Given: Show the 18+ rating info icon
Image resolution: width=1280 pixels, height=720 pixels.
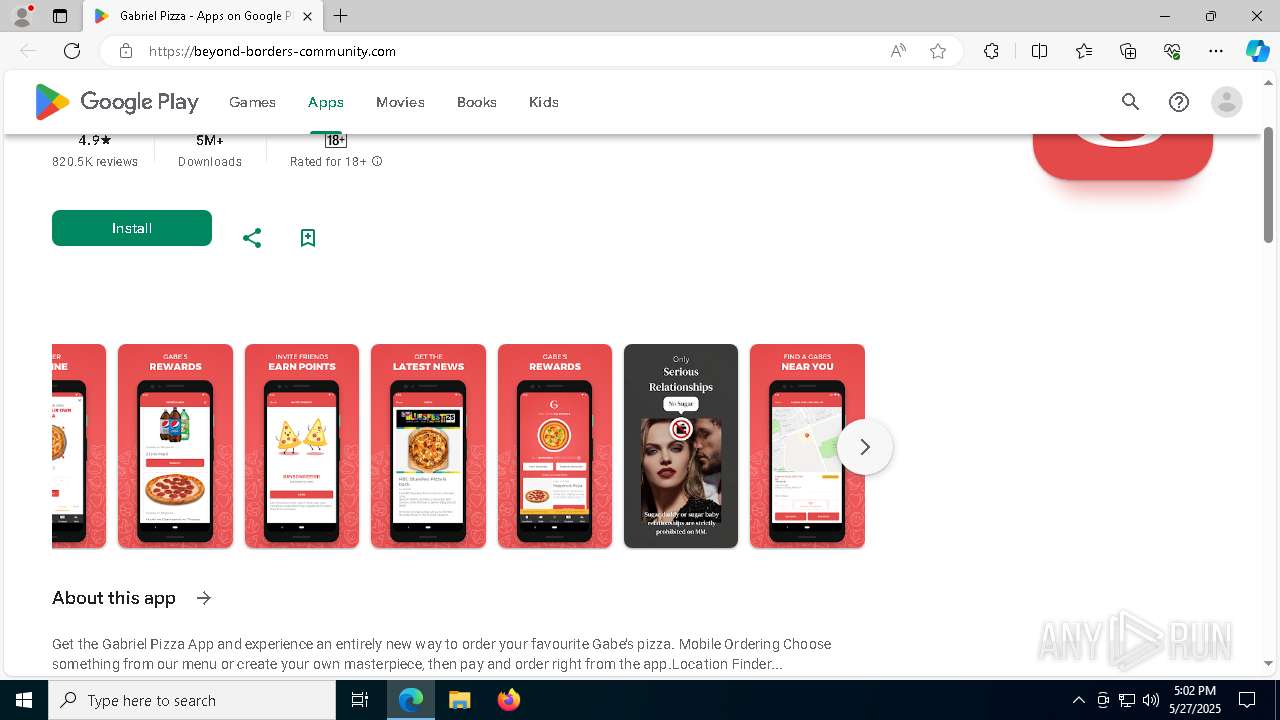Looking at the screenshot, I should (x=377, y=162).
